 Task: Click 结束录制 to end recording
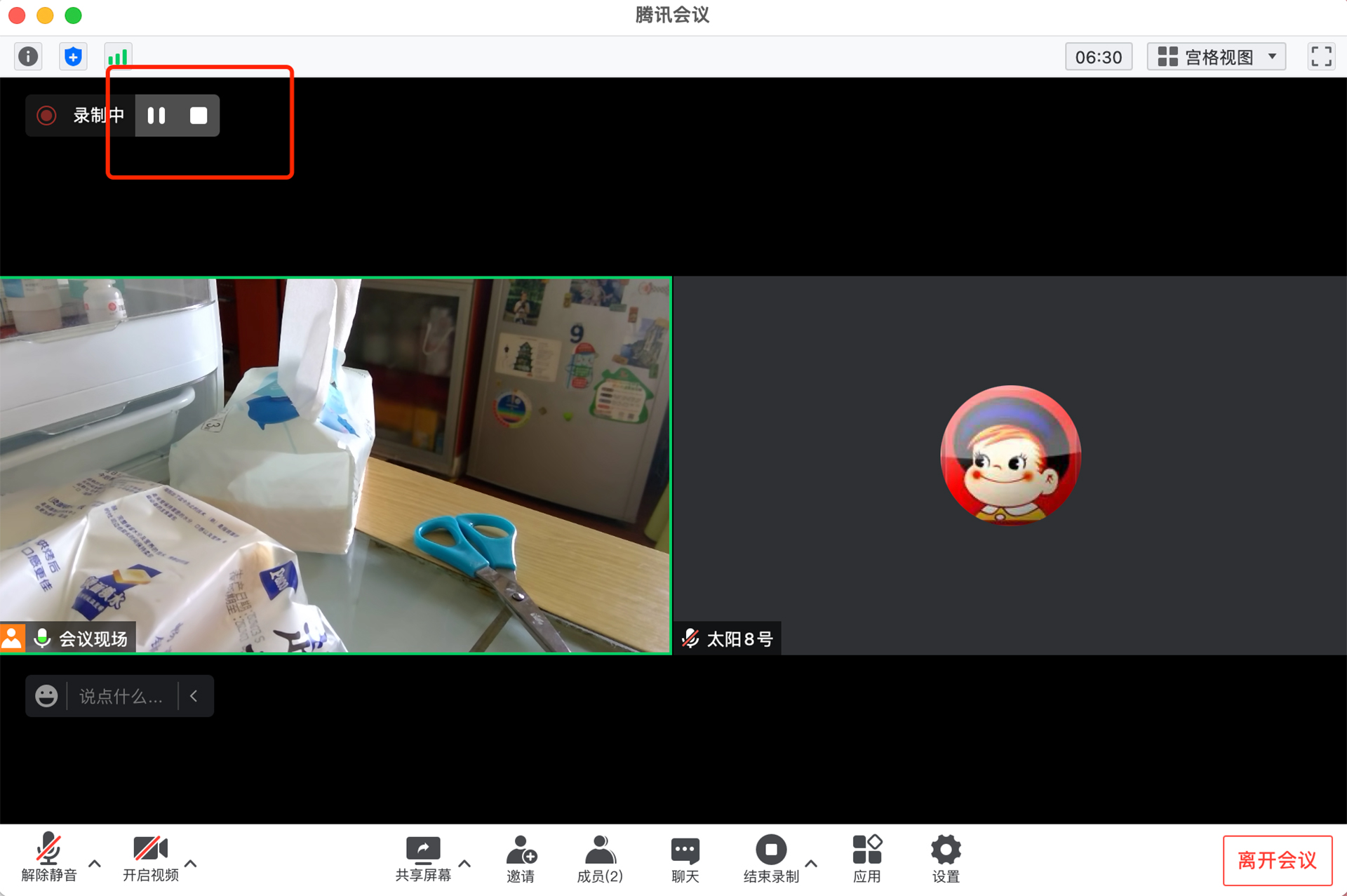click(770, 857)
